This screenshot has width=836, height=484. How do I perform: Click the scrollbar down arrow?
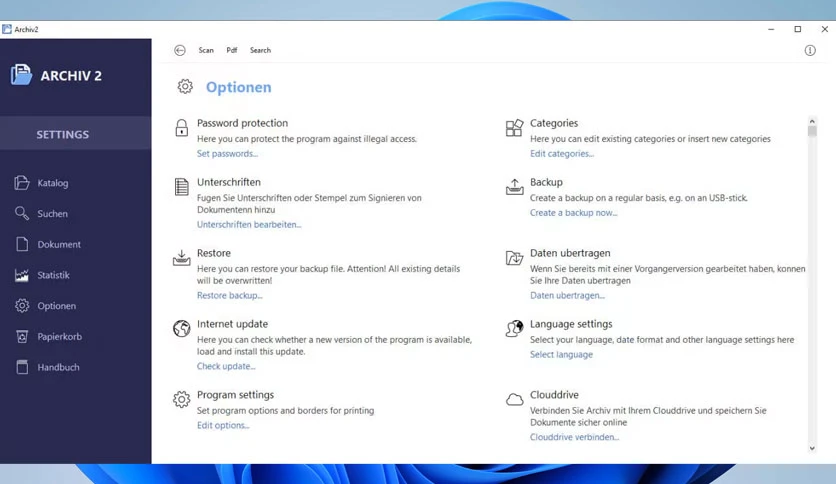tap(812, 448)
